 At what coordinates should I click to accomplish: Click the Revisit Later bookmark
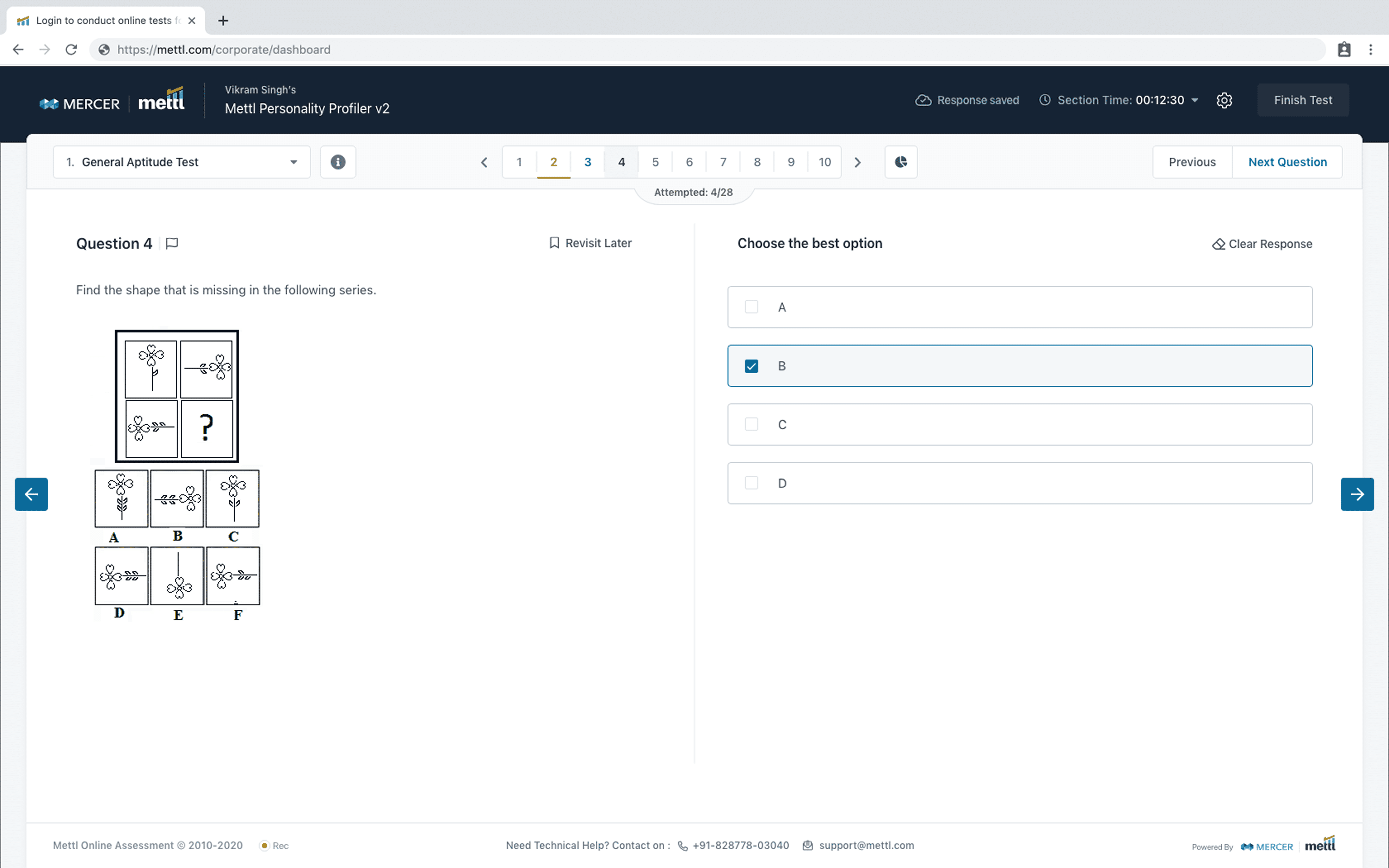tap(590, 243)
